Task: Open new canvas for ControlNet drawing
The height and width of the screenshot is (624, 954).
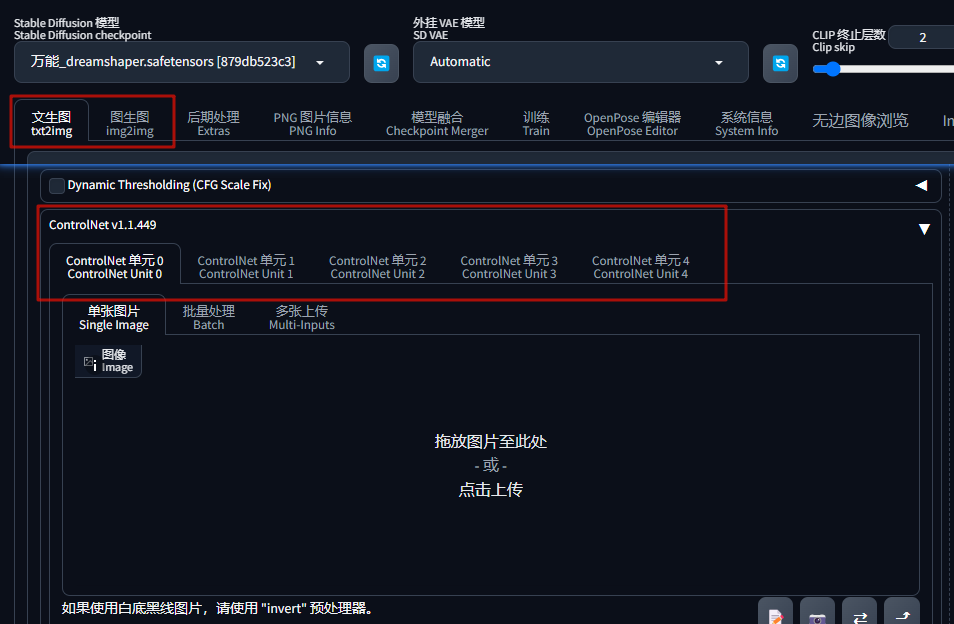Action: 775,613
